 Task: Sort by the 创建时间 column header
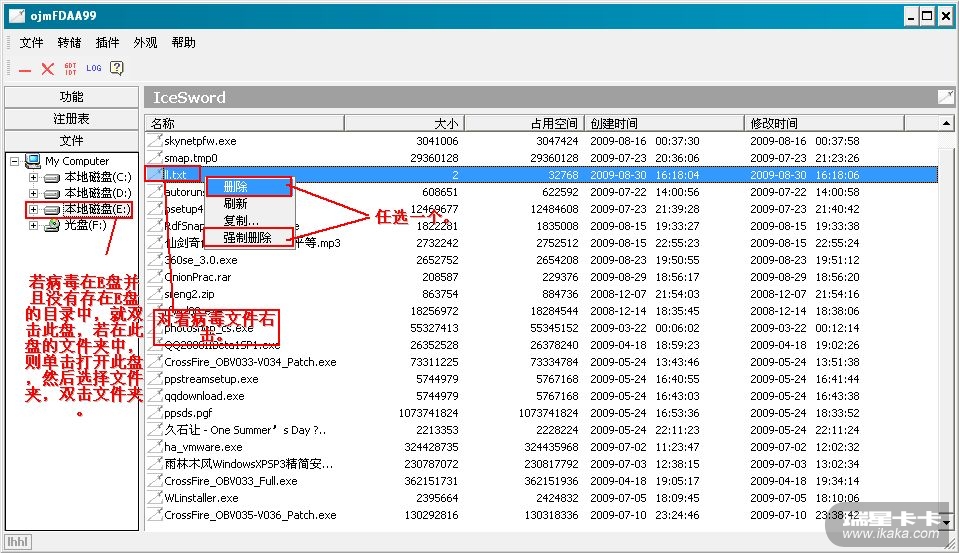coord(664,124)
